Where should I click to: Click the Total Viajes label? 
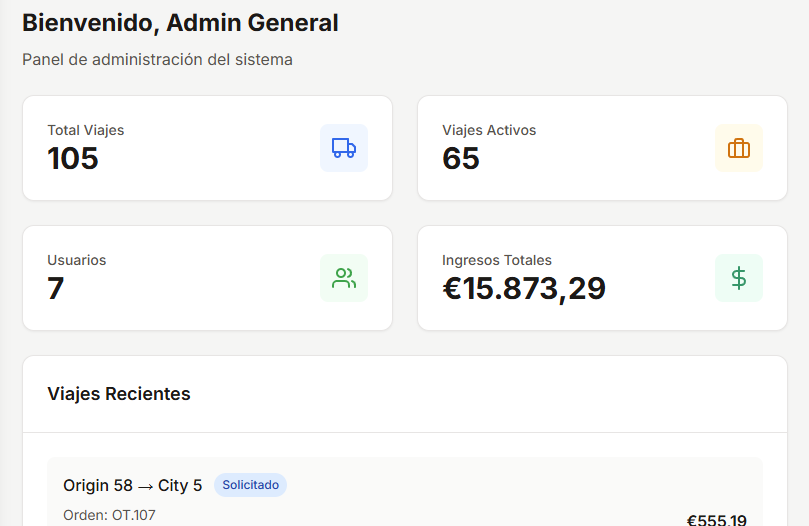(x=86, y=130)
